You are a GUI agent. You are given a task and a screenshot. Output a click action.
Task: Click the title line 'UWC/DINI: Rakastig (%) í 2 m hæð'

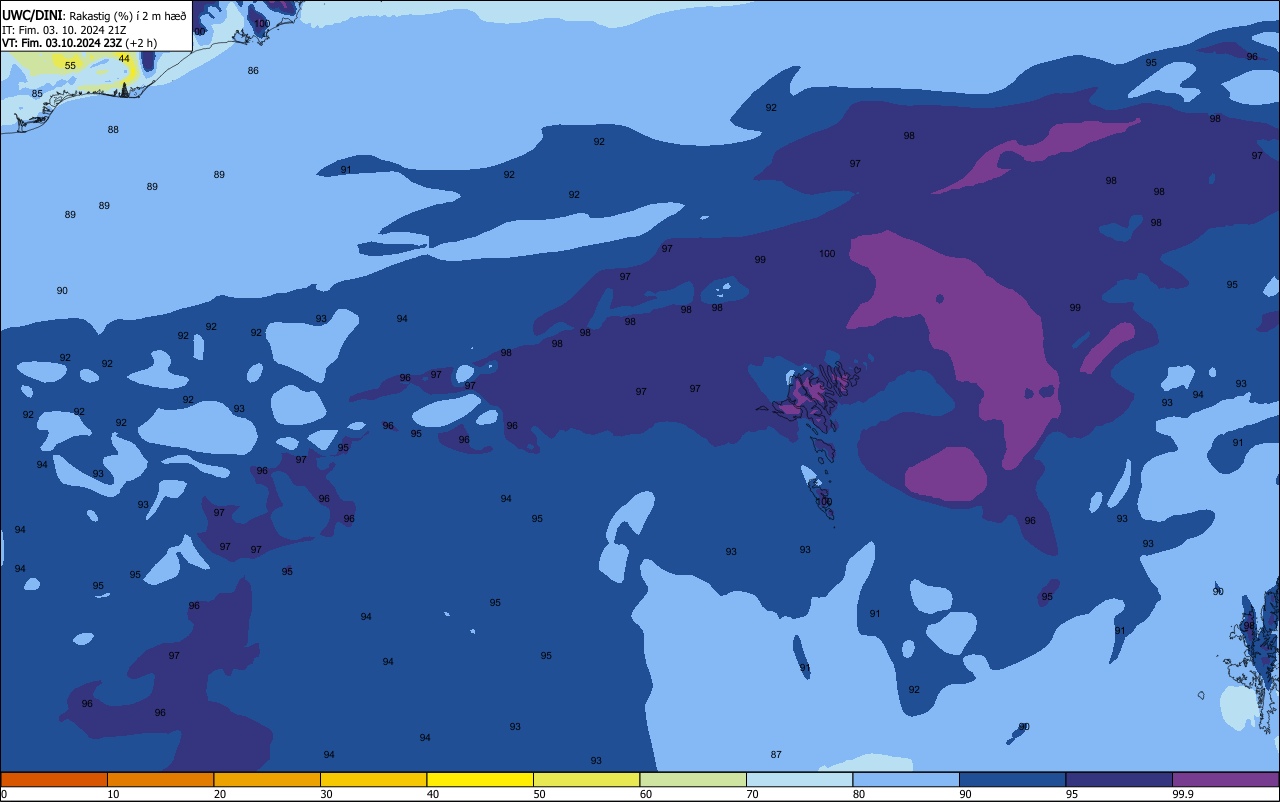(x=94, y=15)
